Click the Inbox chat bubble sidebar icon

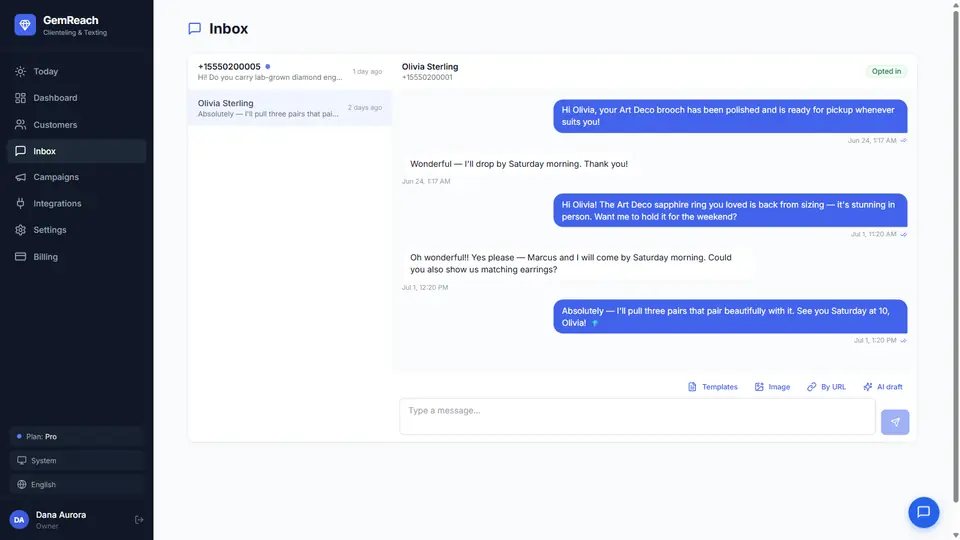(x=20, y=151)
